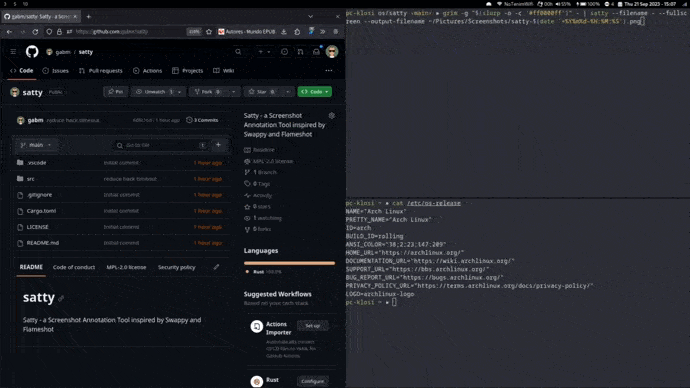Switch to the Issues tab

tap(56, 71)
